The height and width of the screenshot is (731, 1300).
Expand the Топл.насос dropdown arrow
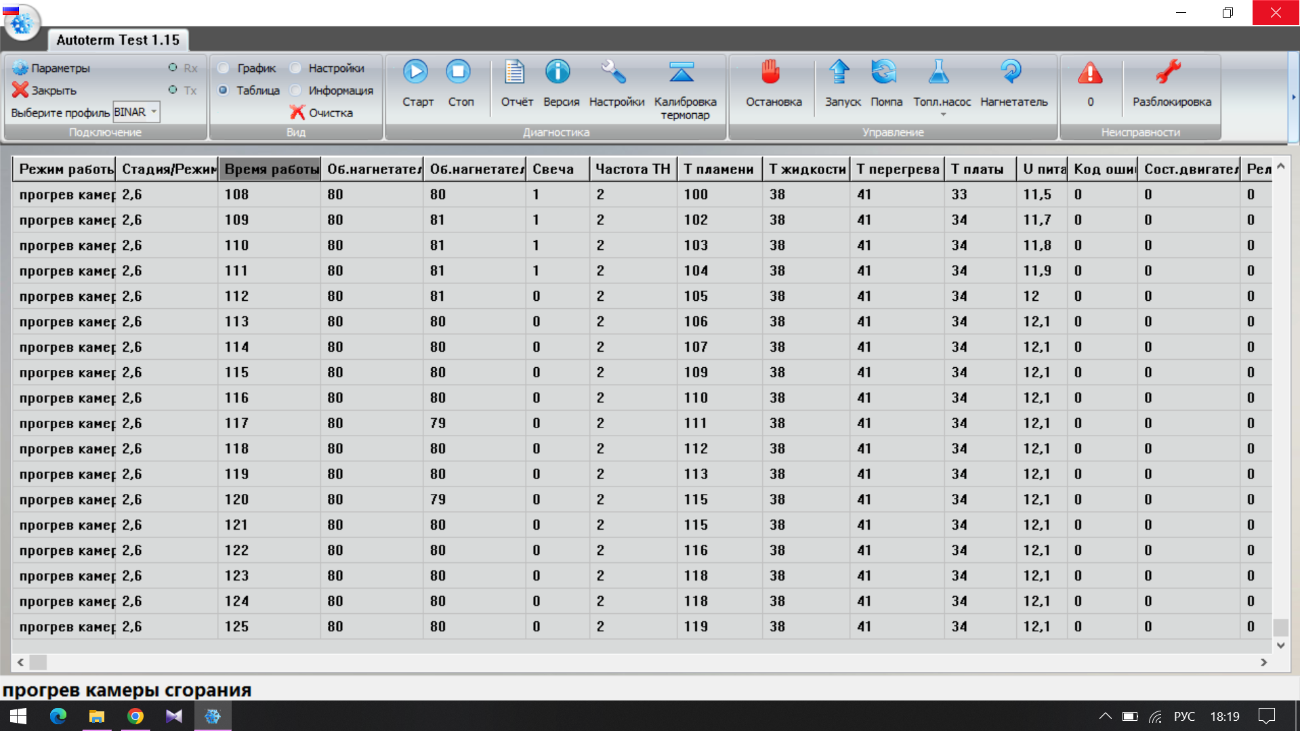tap(941, 114)
